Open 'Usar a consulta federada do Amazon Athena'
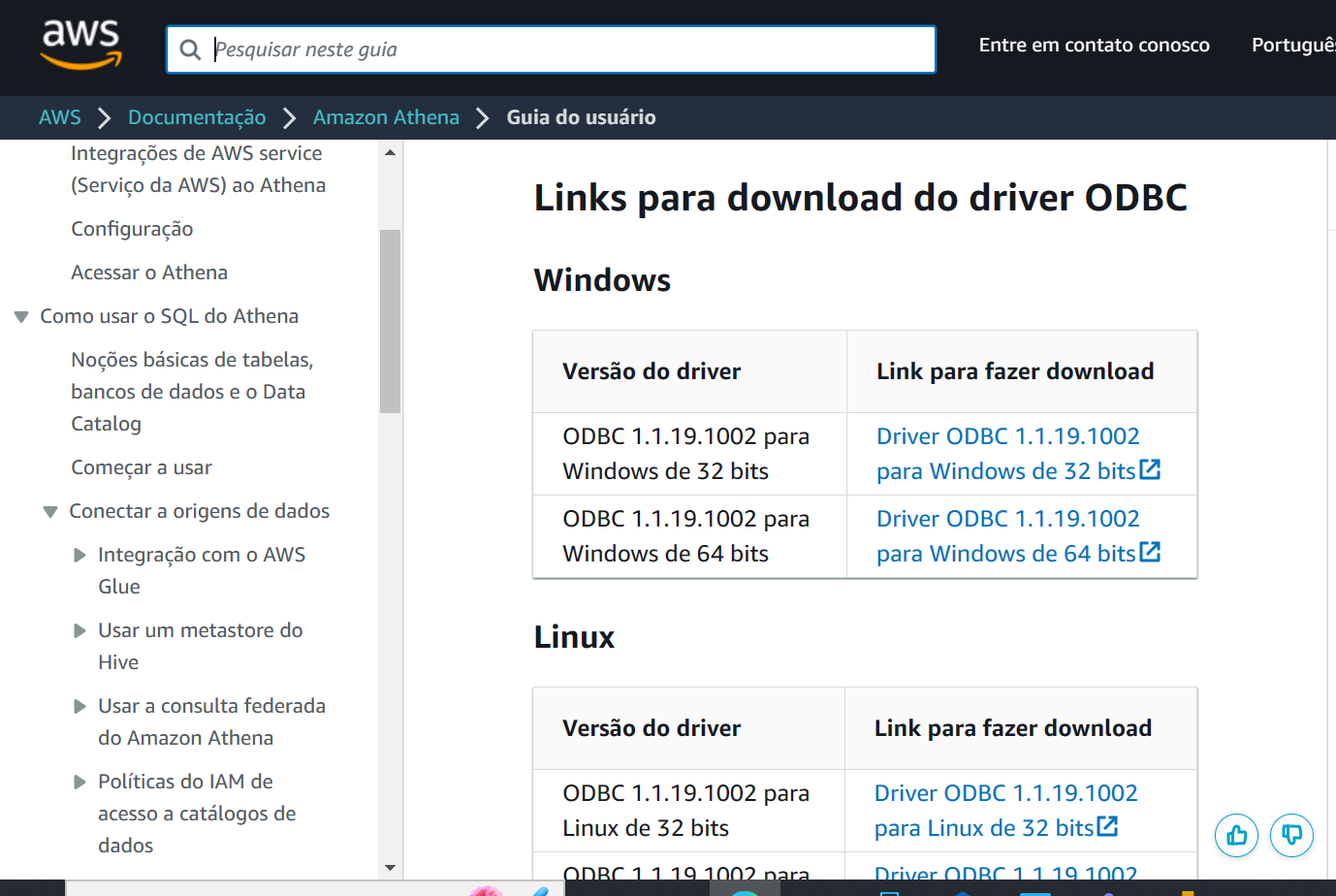1336x896 pixels. coord(211,721)
